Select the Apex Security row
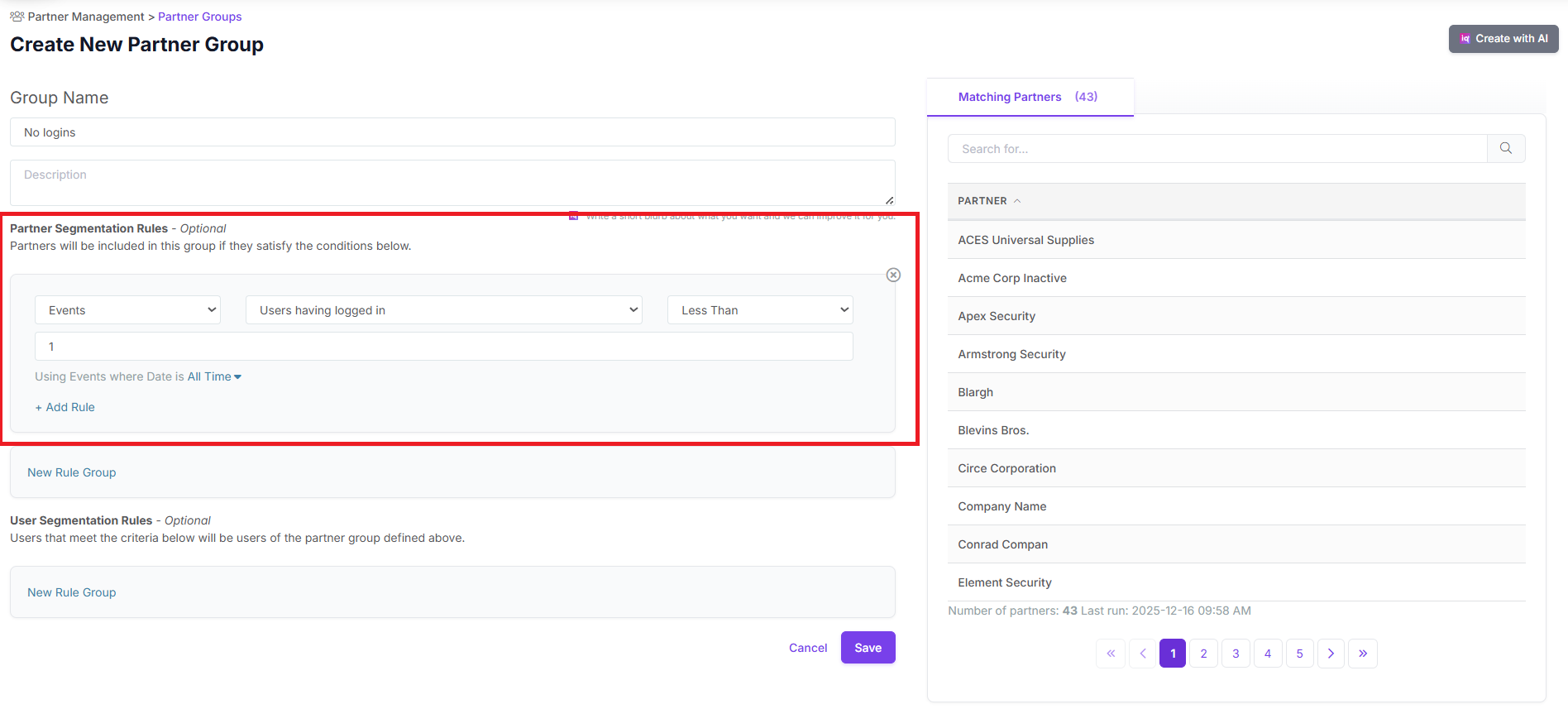This screenshot has height=709, width=1568. tap(1236, 316)
